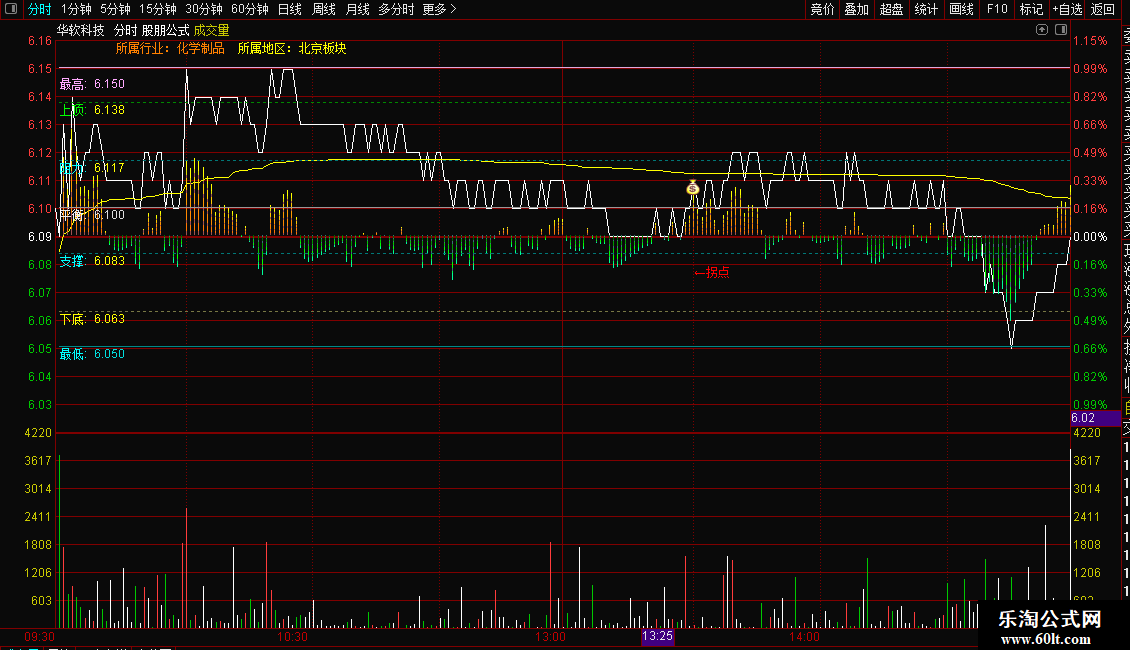
Task: Switch to the 15分钟 period
Action: click(158, 9)
